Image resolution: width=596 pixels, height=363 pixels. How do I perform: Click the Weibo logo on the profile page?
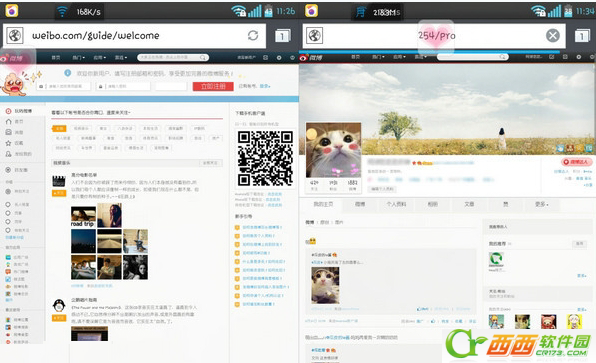click(311, 57)
